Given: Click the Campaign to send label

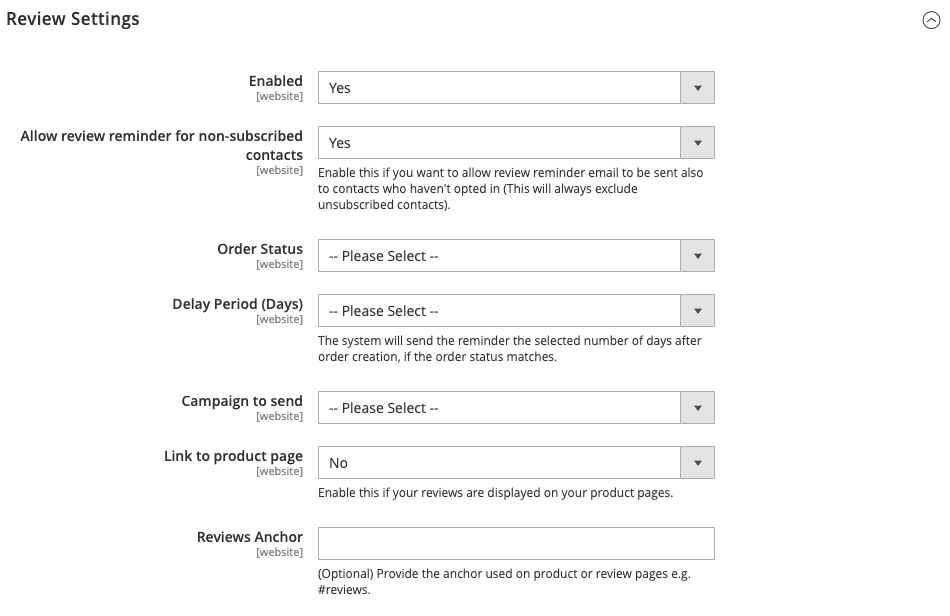Looking at the screenshot, I should pos(242,401).
